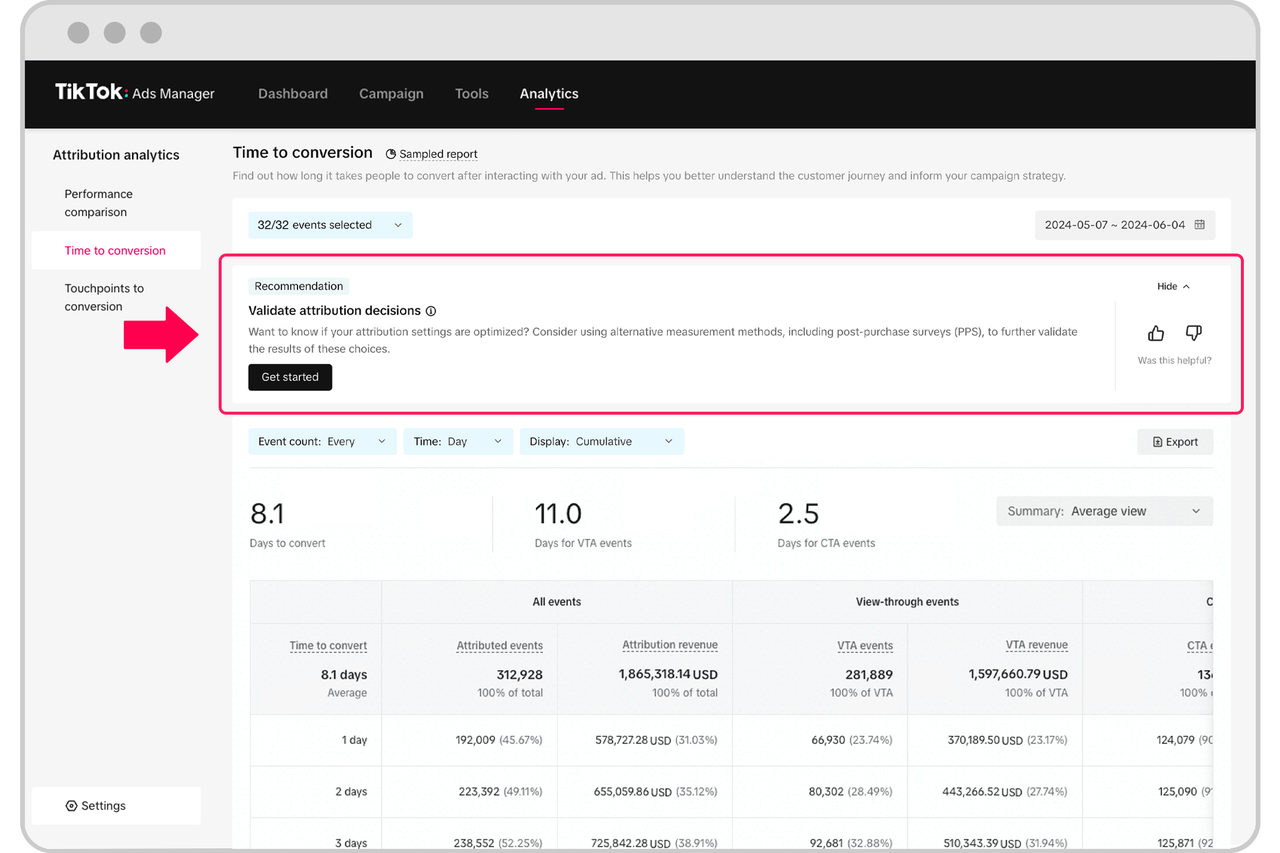
Task: Click the 80,302 VTA events cell
Action: pyautogui.click(x=852, y=792)
